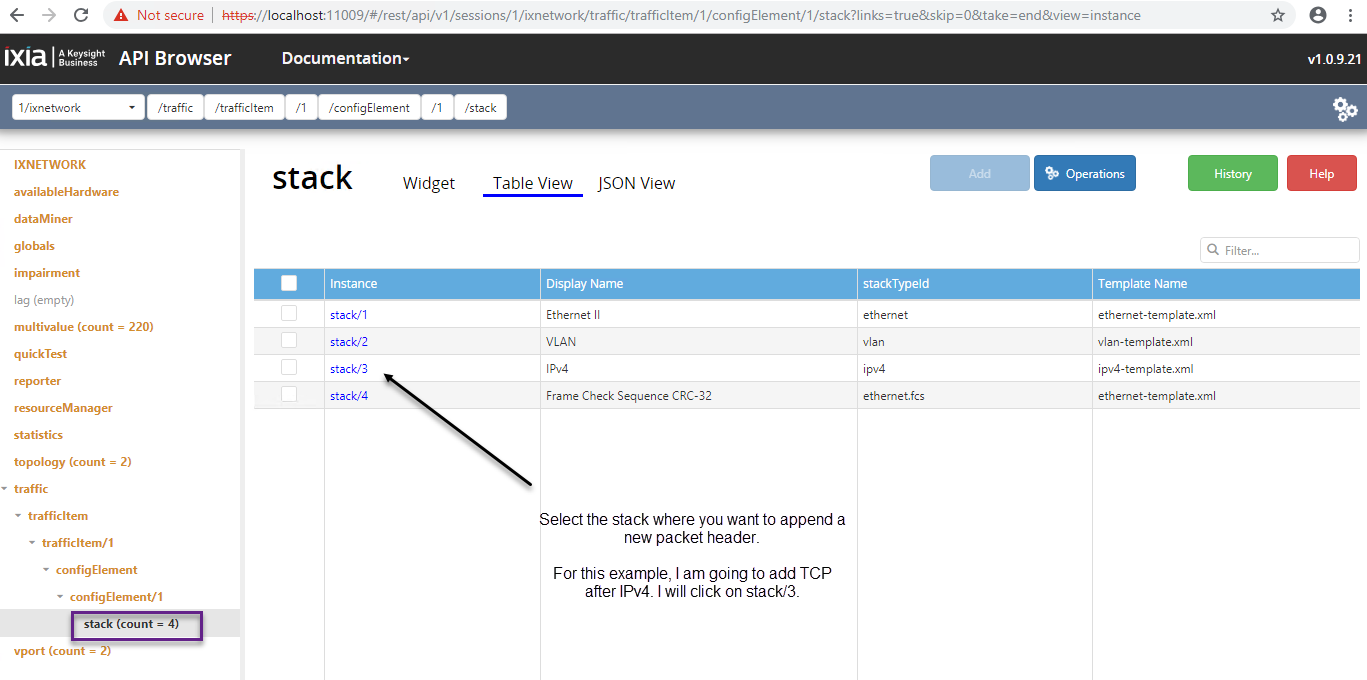Click the Ixia Keysight logo
1367x680 pixels.
tap(55, 58)
